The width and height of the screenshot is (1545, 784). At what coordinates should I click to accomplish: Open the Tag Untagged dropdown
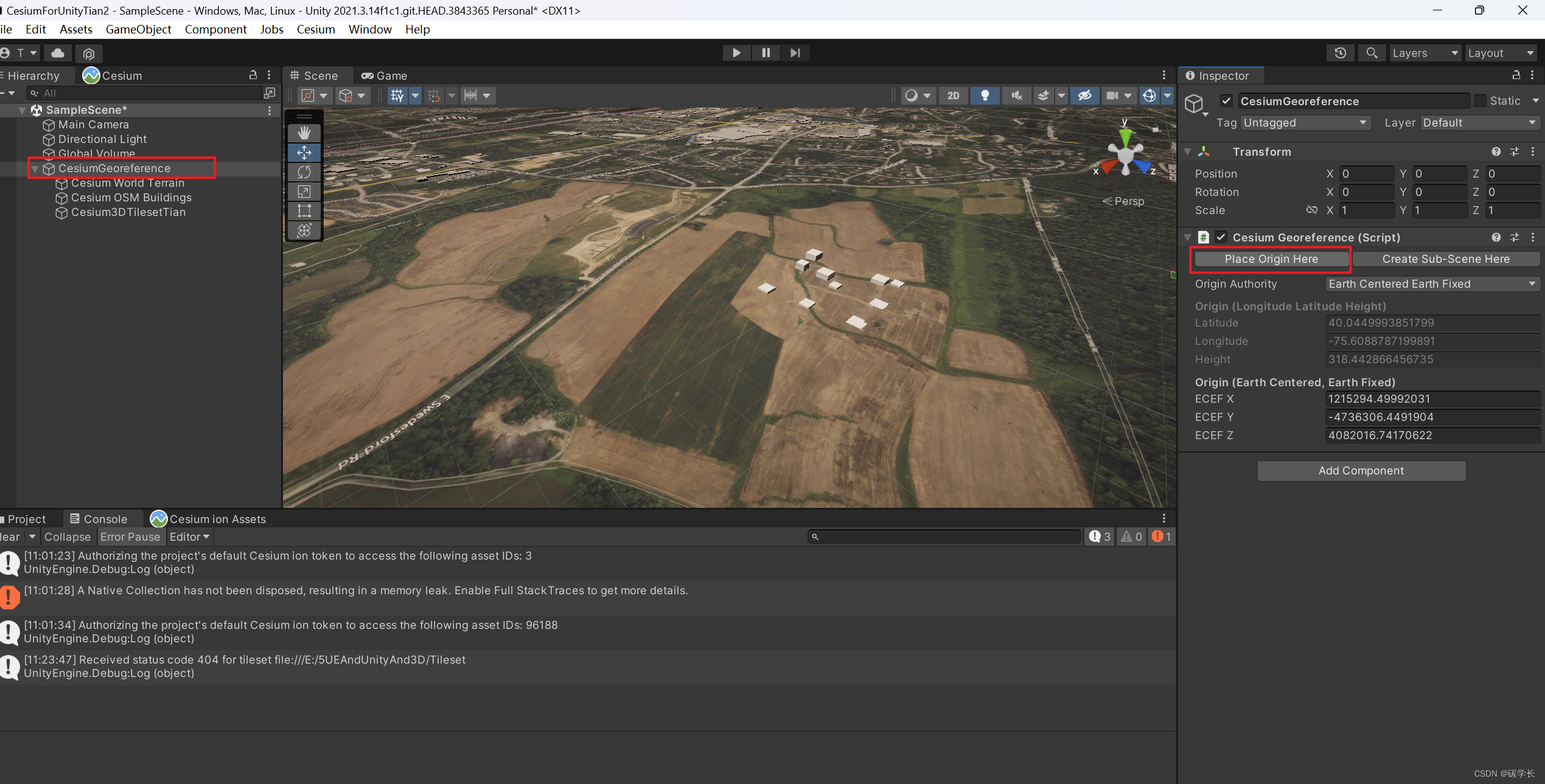tap(1305, 123)
